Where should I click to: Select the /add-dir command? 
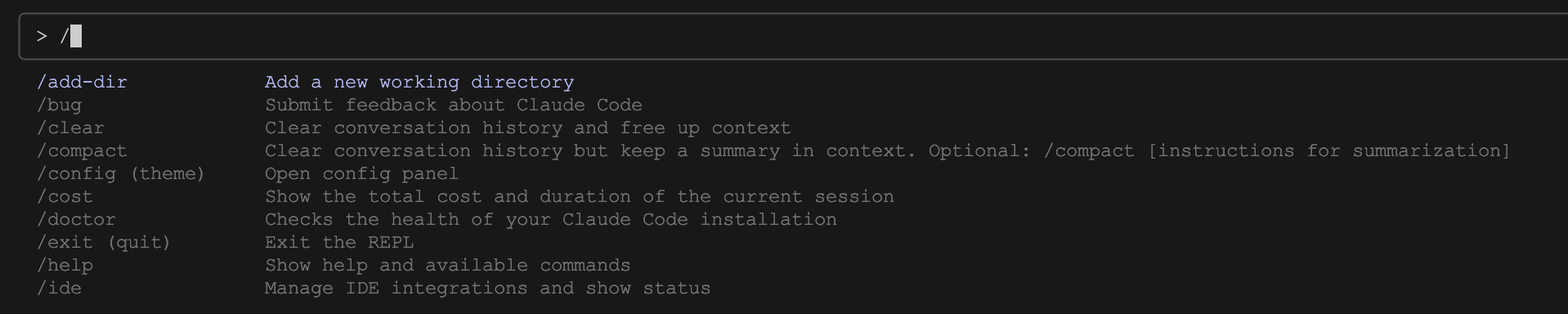(x=82, y=82)
